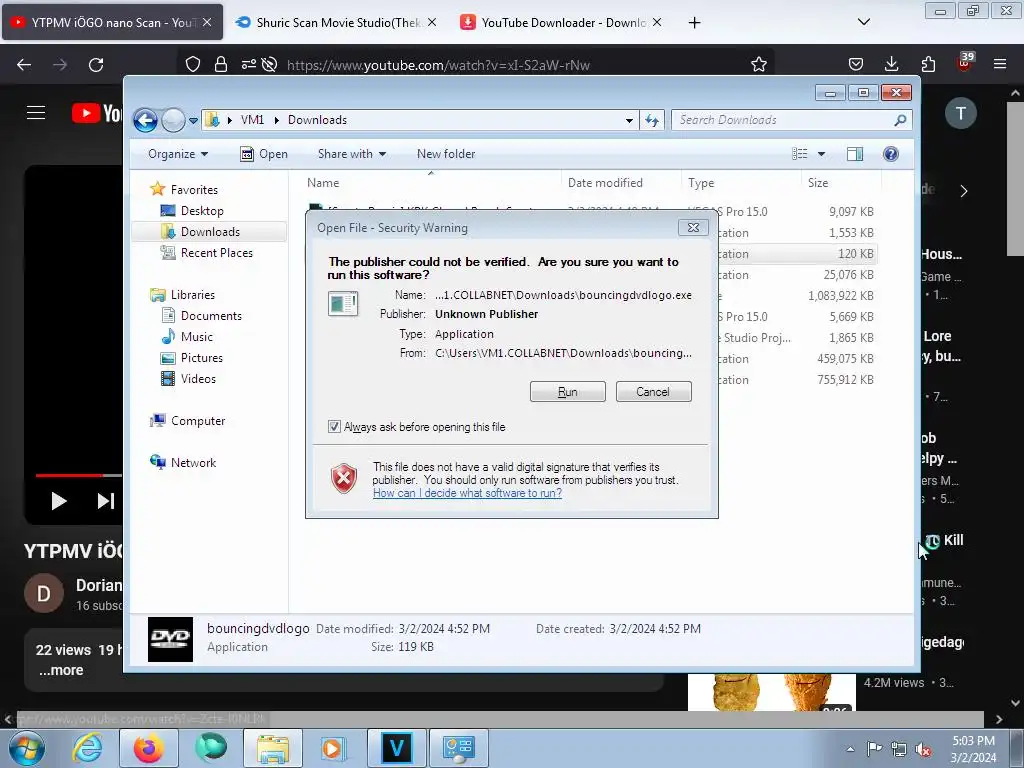Reload the page in Firefox
1024x768 pixels.
pos(96,65)
